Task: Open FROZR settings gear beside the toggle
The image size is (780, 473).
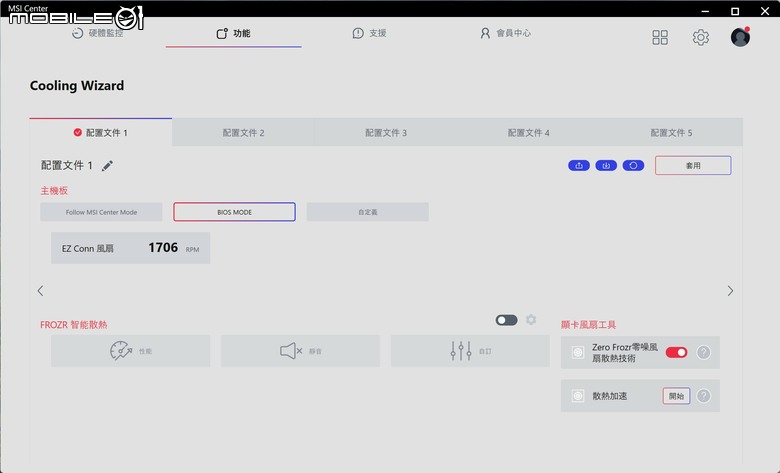Action: tap(531, 320)
